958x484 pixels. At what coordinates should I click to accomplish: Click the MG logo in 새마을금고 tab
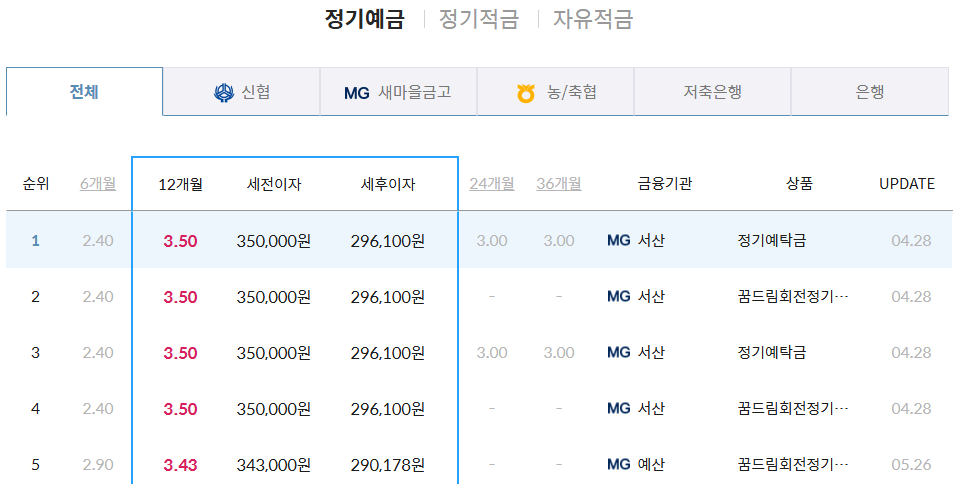point(357,93)
